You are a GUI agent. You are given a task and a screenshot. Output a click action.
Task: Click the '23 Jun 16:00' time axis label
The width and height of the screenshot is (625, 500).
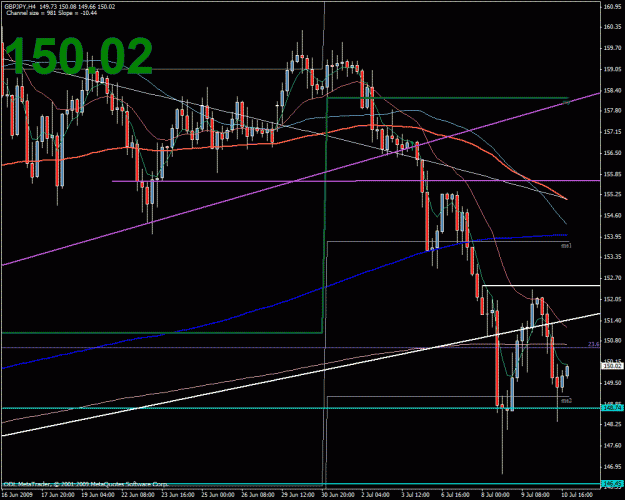[x=176, y=495]
